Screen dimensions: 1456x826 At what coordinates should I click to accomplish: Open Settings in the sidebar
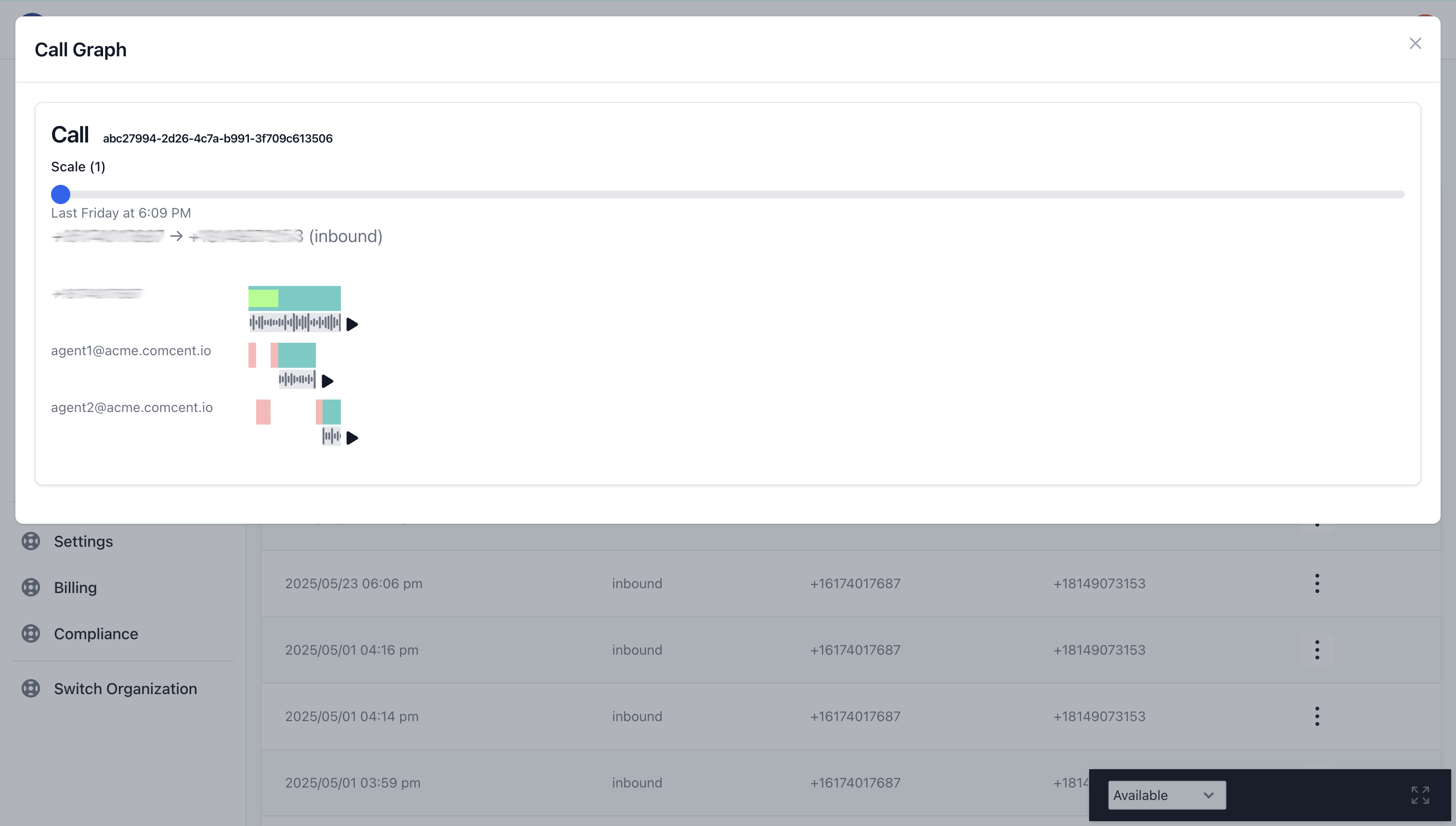tap(83, 541)
